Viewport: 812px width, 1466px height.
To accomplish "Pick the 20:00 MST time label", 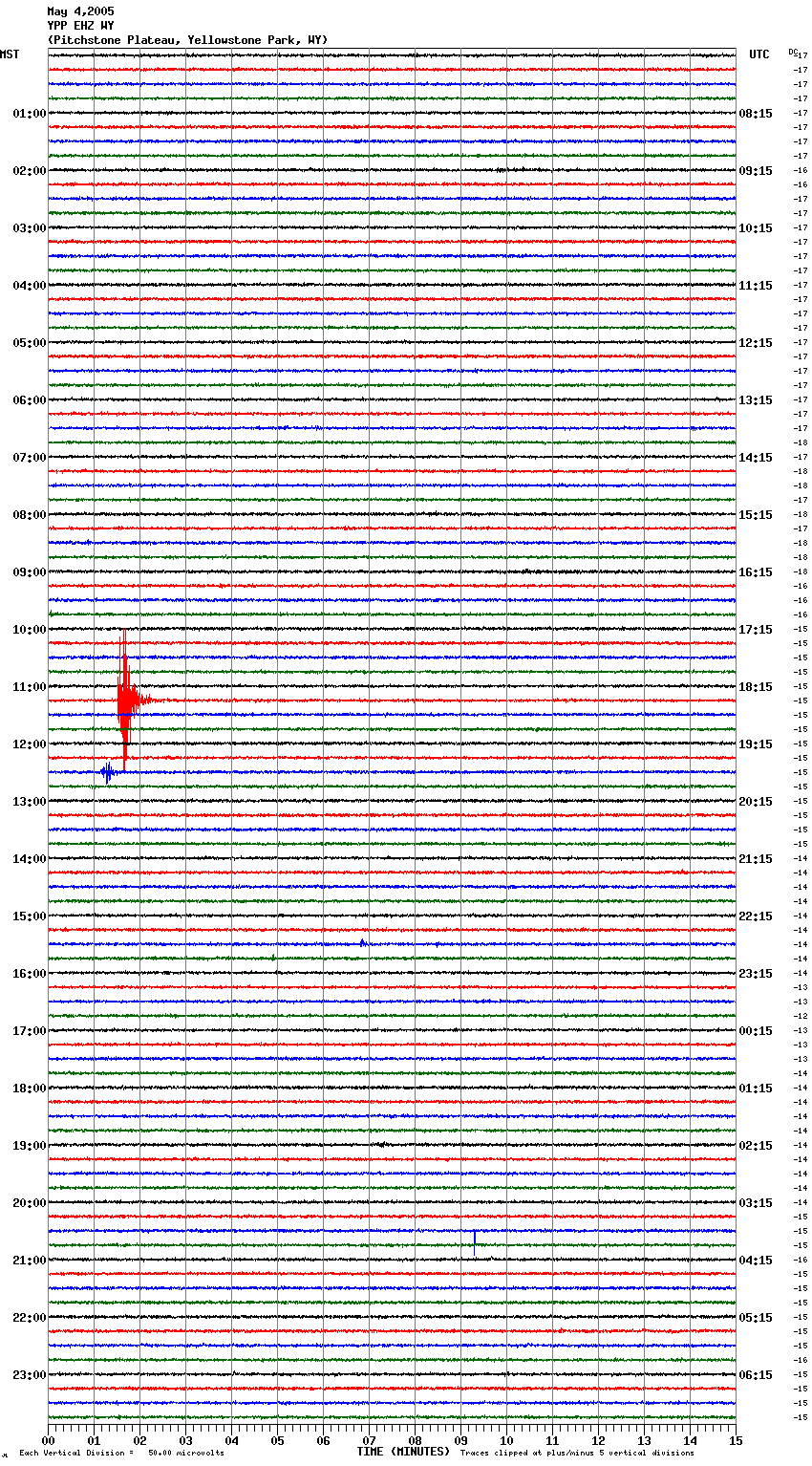I will pos(30,1203).
